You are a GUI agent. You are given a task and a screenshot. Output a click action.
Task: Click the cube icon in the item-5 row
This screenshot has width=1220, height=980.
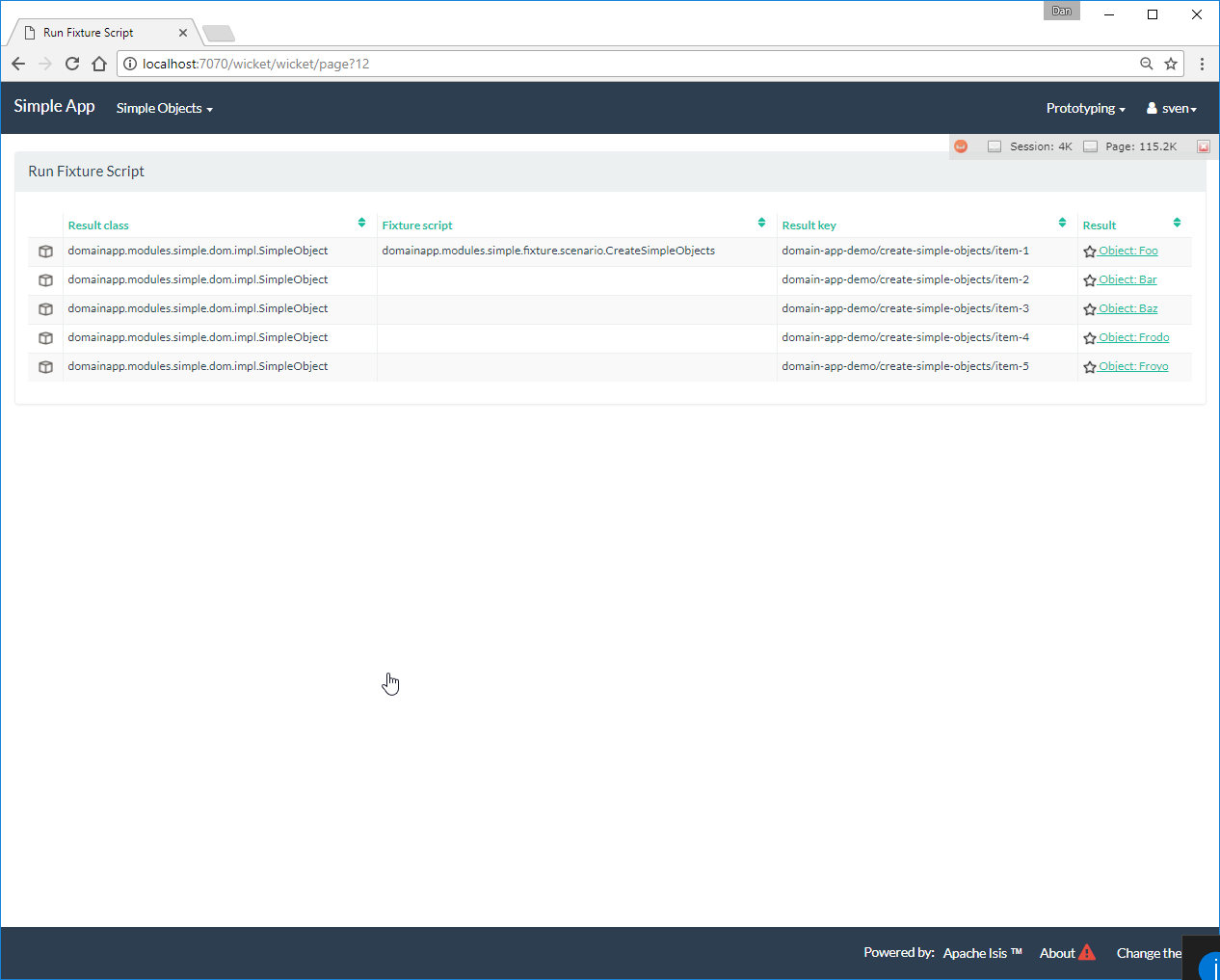click(45, 367)
